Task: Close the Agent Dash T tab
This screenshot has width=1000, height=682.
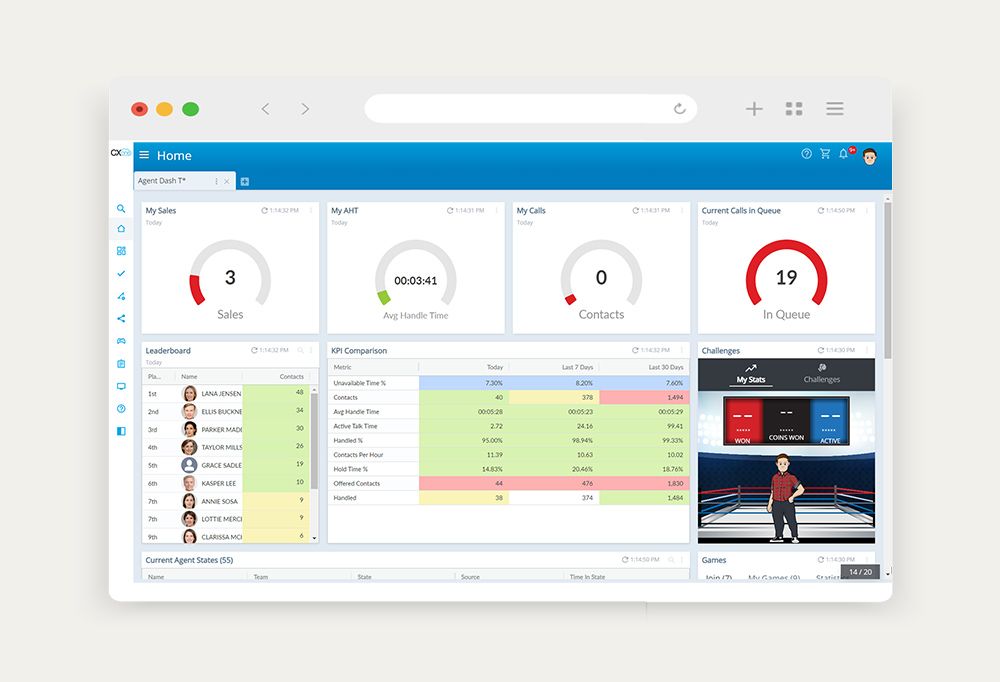Action: pos(227,181)
